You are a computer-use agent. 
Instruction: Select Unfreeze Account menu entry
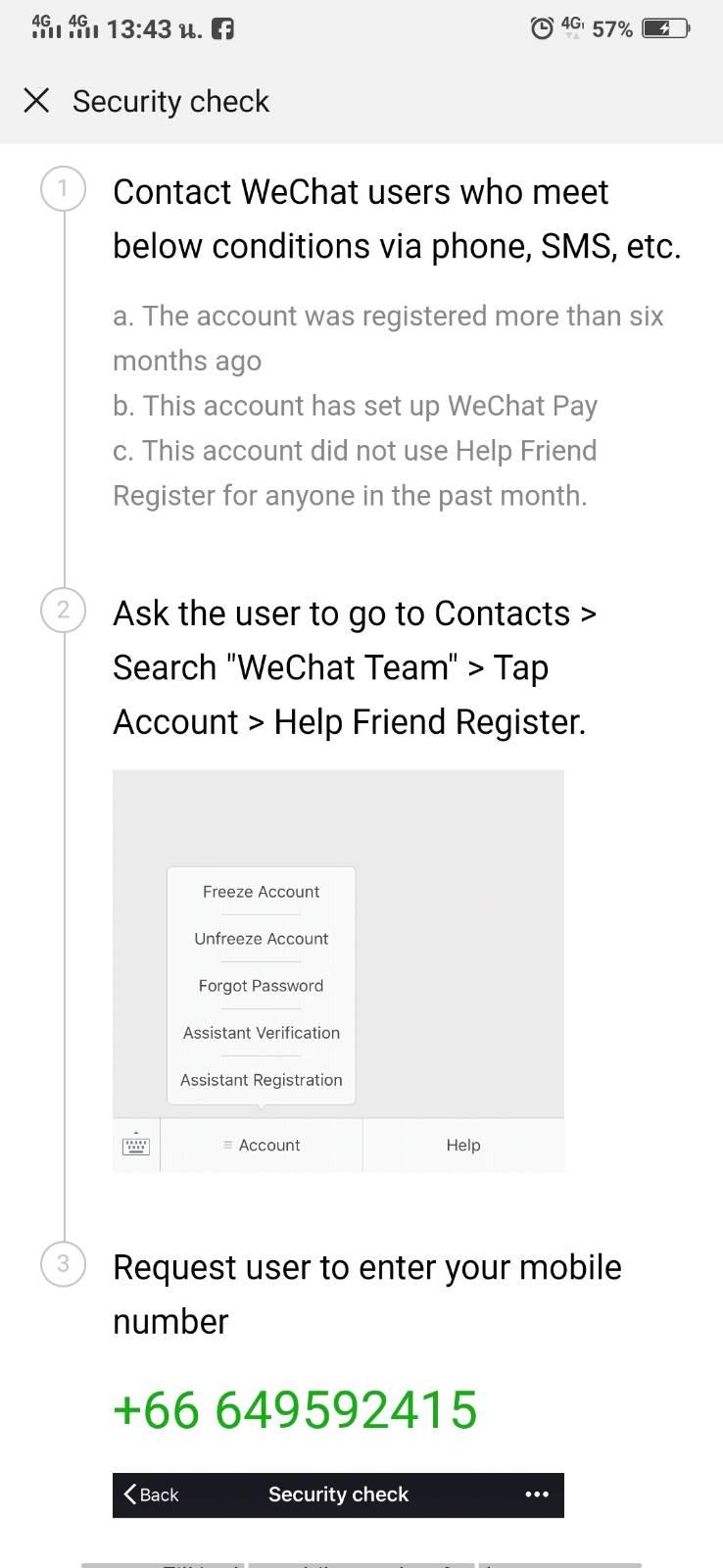261,939
